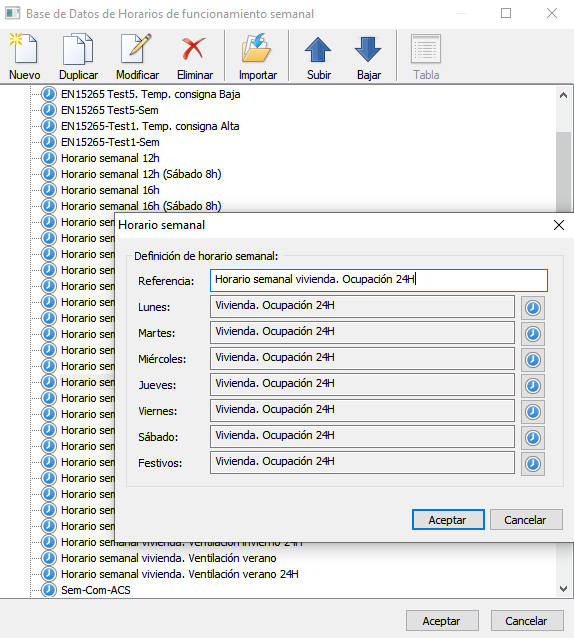Delete entry with Eliminar red X
Viewport: 574px width, 638px height.
(x=194, y=56)
